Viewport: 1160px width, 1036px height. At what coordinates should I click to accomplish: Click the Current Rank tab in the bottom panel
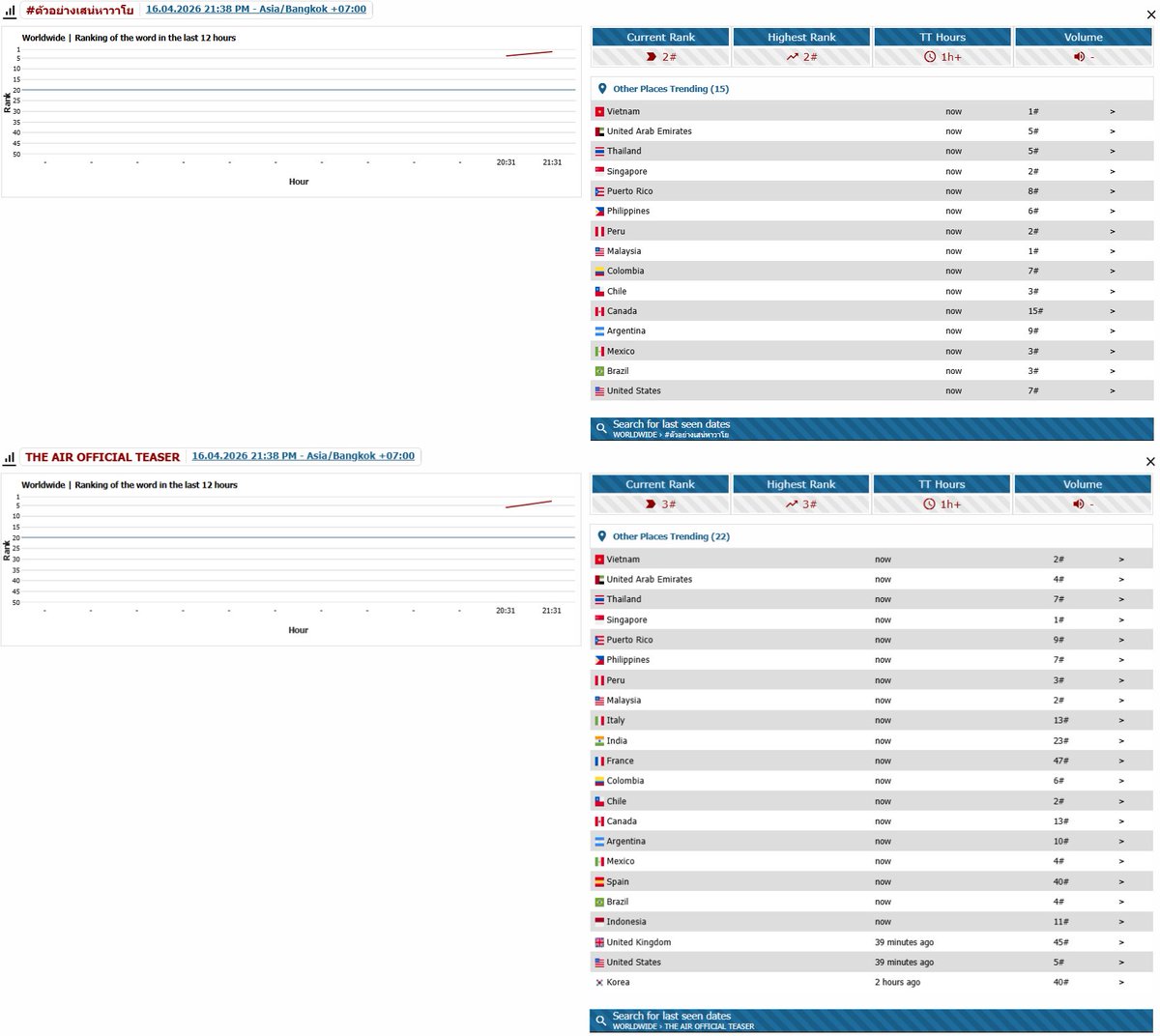660,484
